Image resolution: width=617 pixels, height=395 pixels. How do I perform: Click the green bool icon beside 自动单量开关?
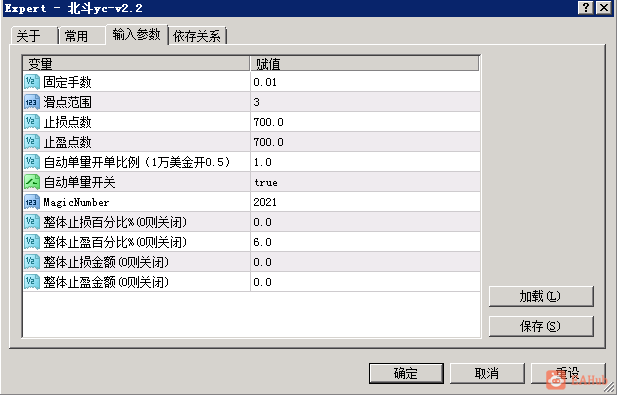pos(32,182)
